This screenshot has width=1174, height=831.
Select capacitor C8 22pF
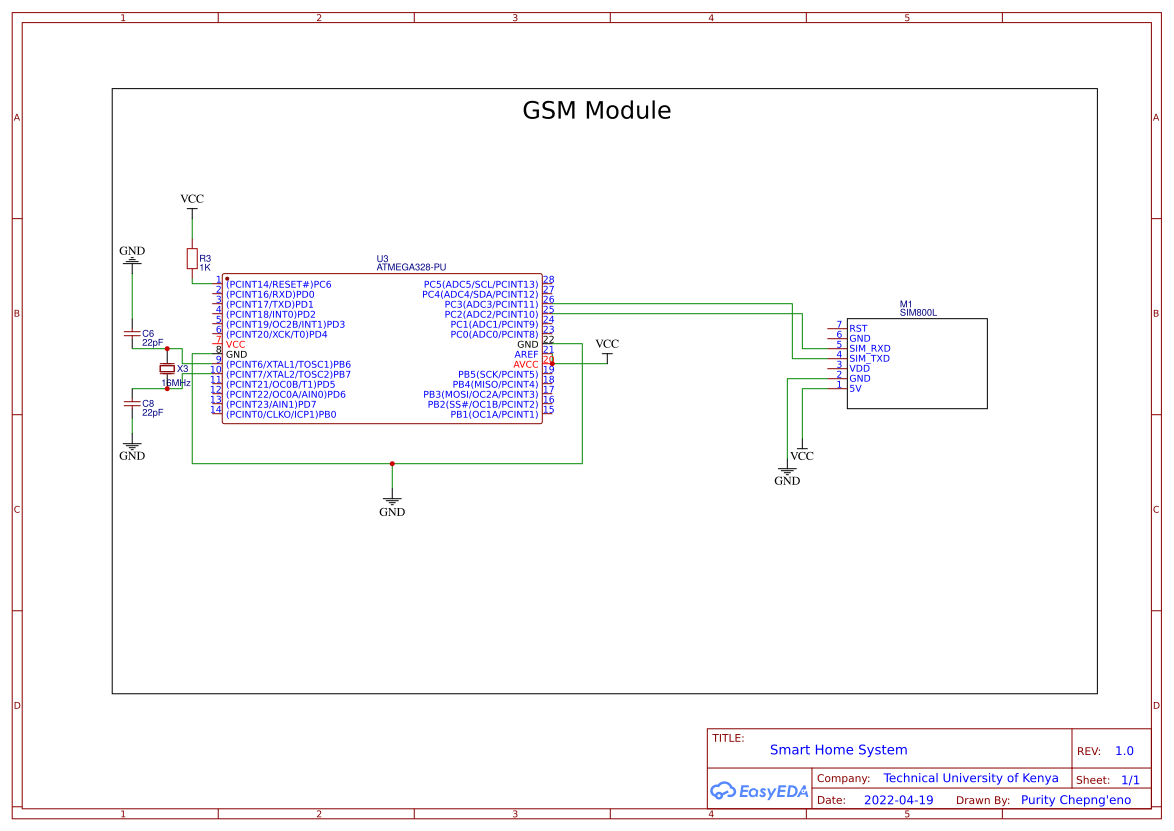(133, 404)
